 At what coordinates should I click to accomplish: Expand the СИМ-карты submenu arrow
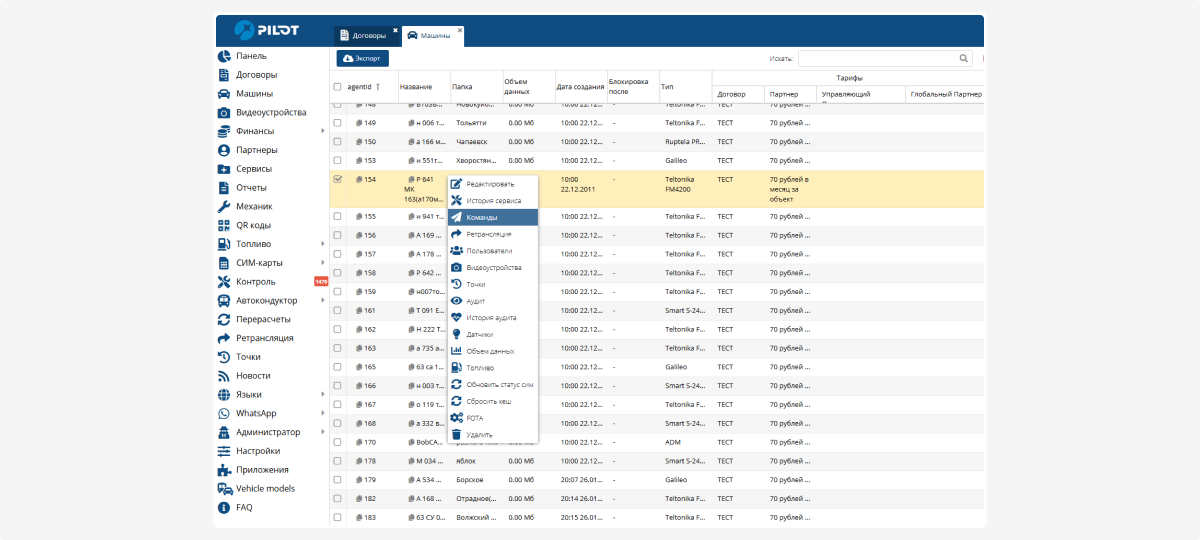322,263
